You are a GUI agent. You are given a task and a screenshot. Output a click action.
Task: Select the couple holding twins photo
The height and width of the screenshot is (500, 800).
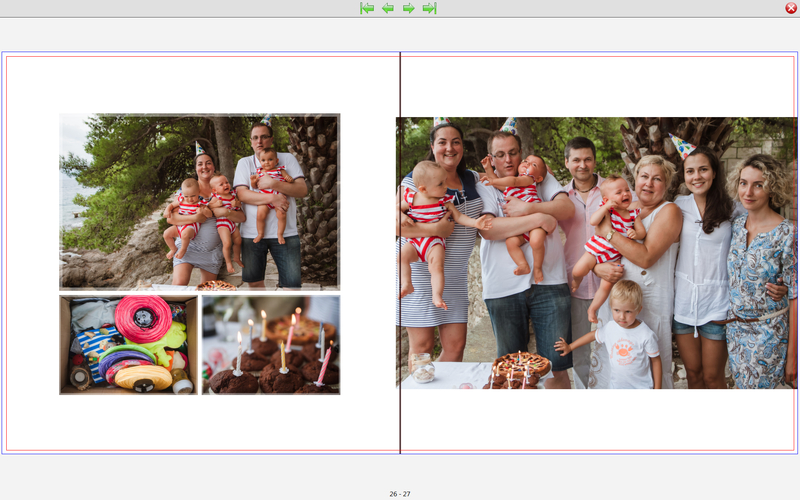[199, 201]
